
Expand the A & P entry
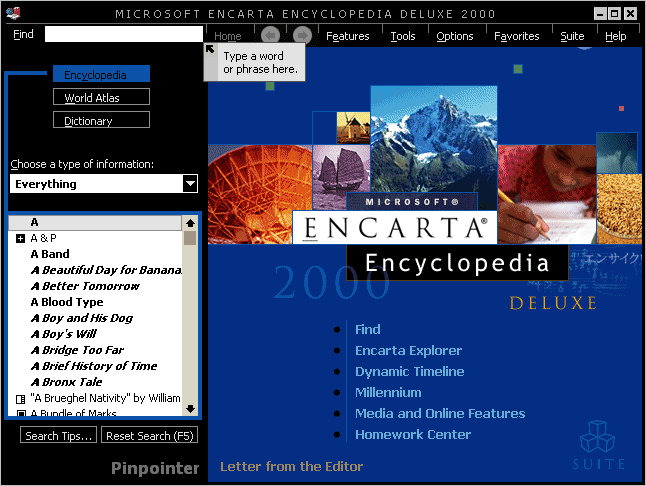coord(20,238)
